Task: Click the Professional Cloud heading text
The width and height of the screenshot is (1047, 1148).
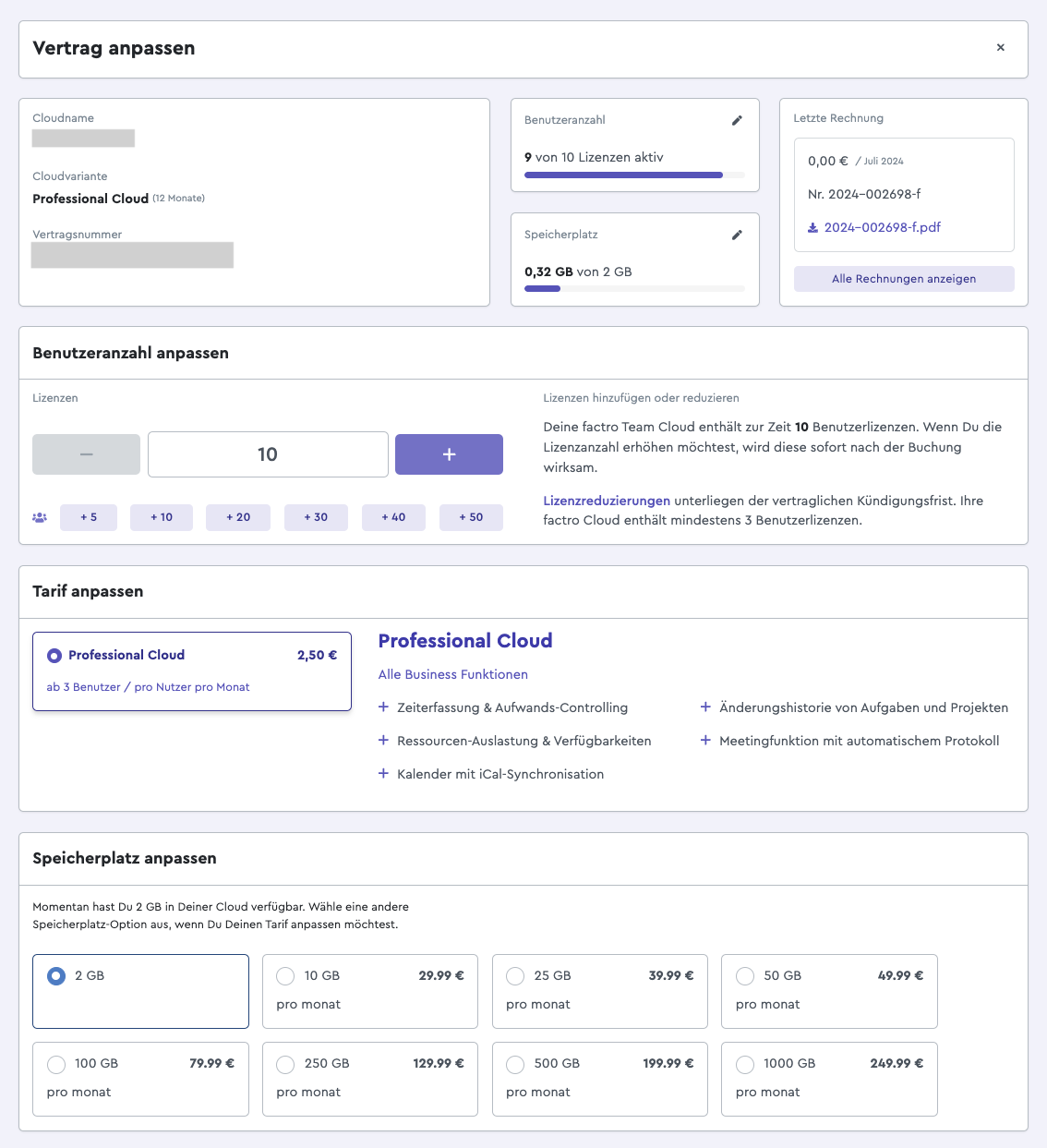Action: tap(465, 641)
